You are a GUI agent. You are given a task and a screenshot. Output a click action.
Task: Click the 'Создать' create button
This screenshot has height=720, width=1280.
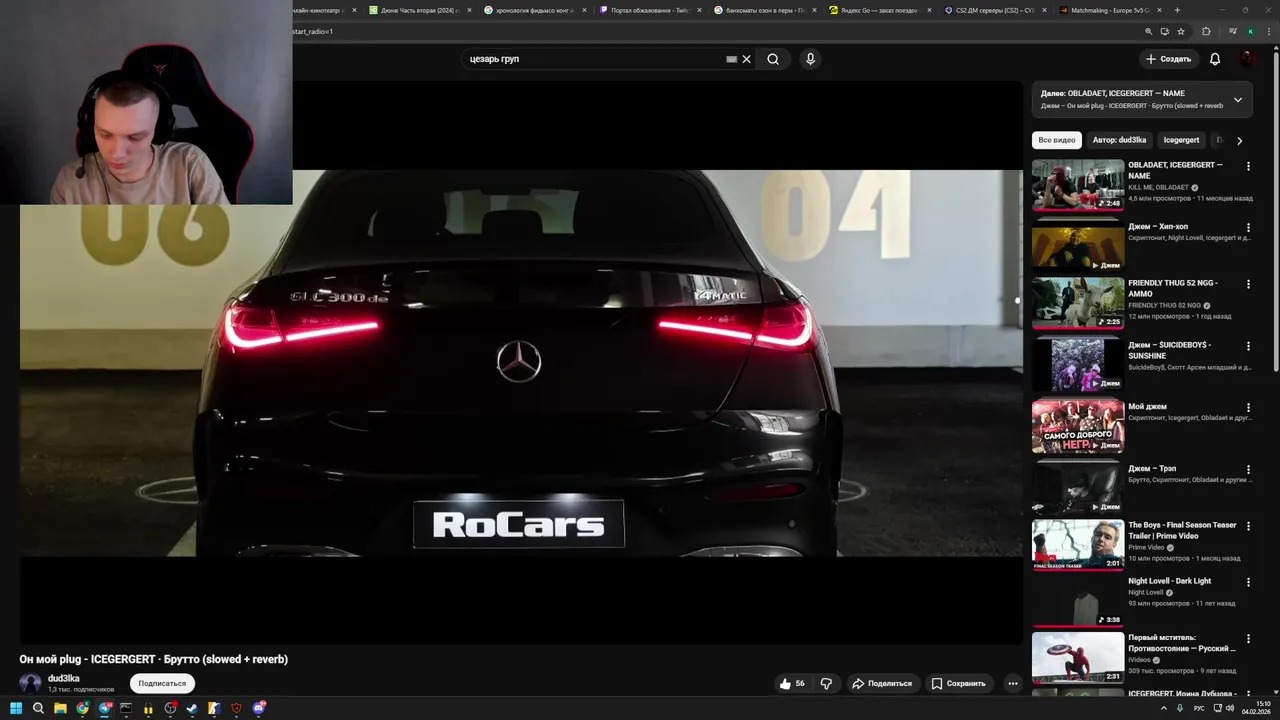(1168, 59)
